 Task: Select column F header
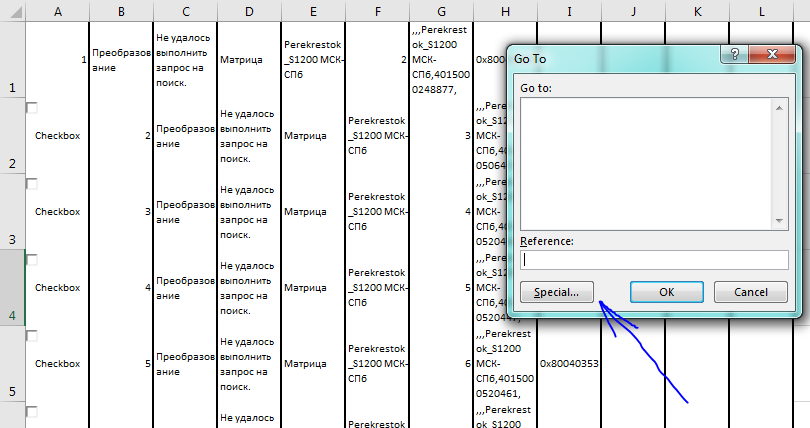point(378,11)
